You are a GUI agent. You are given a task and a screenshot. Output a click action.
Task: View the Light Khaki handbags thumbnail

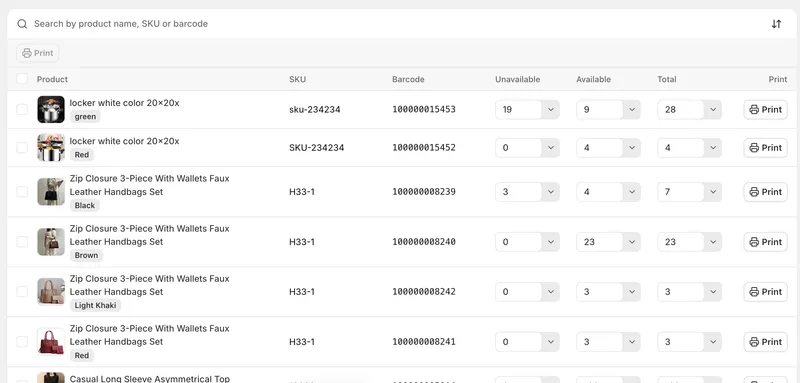(x=51, y=292)
